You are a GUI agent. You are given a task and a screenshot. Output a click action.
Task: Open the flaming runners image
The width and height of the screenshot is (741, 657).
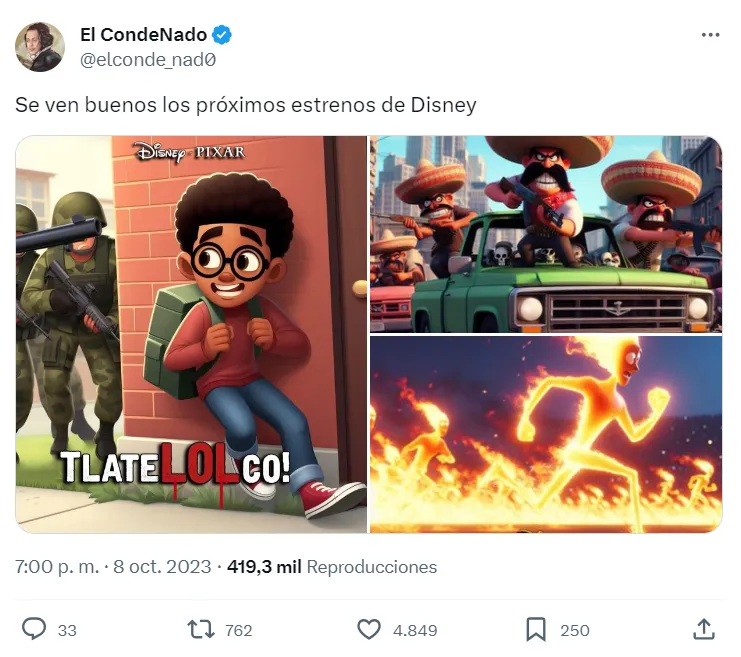[546, 434]
